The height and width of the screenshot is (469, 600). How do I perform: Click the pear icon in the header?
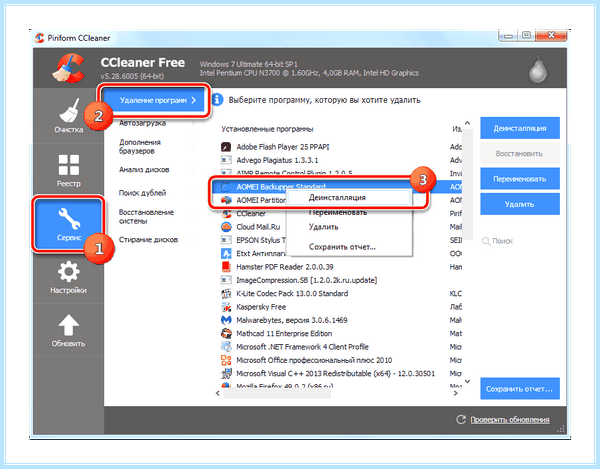538,70
